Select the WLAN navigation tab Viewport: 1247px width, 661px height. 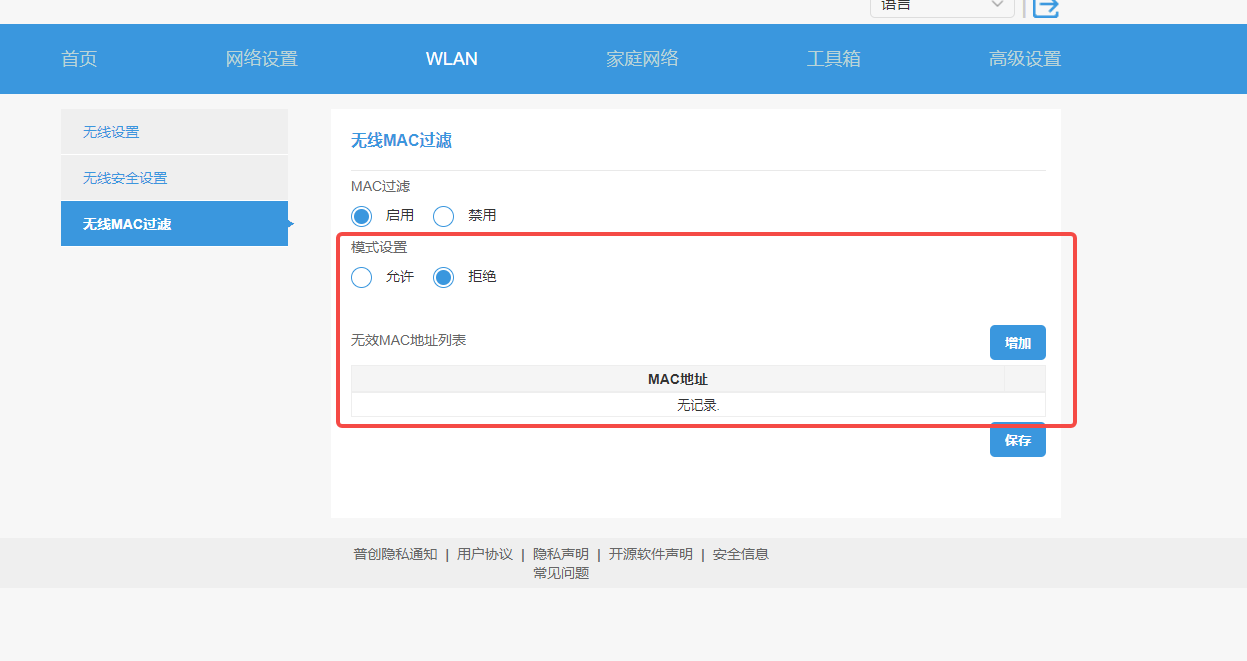click(x=452, y=59)
